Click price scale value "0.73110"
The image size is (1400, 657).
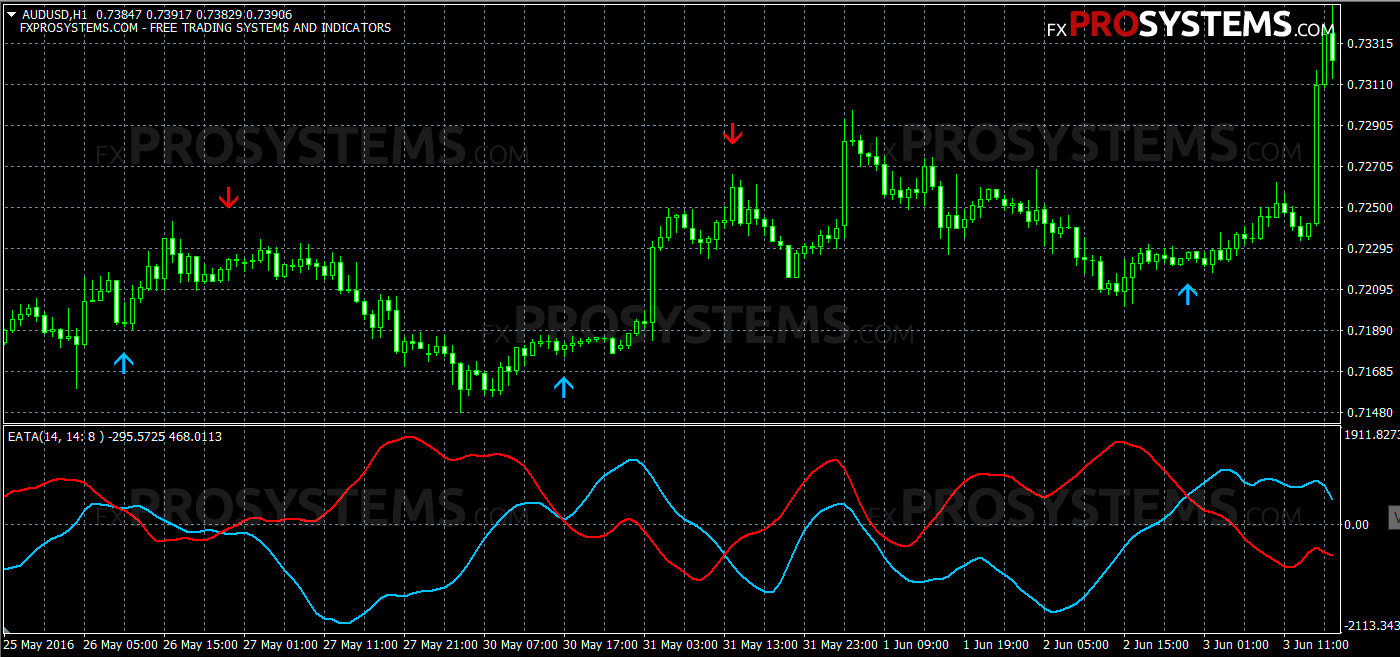click(x=1370, y=85)
